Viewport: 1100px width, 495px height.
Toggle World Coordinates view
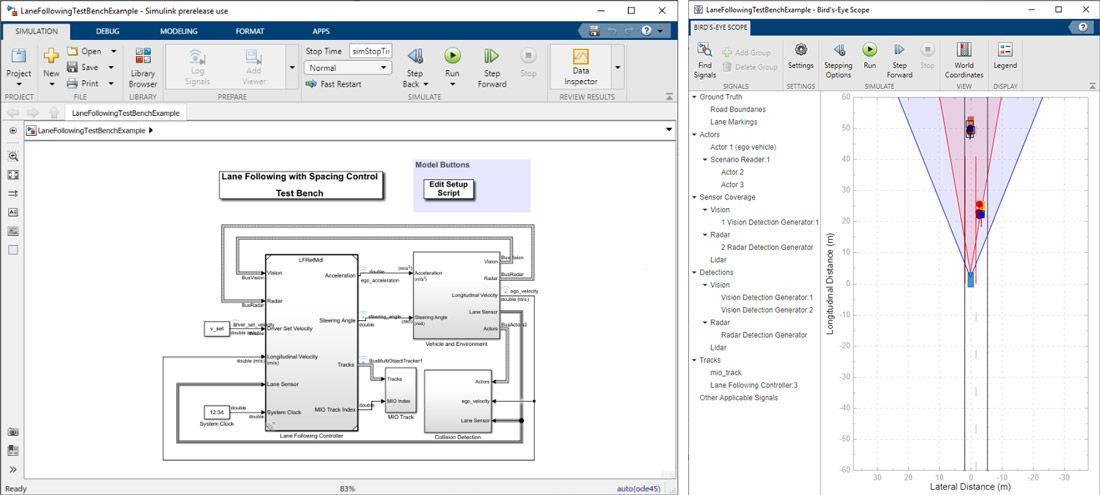point(963,60)
